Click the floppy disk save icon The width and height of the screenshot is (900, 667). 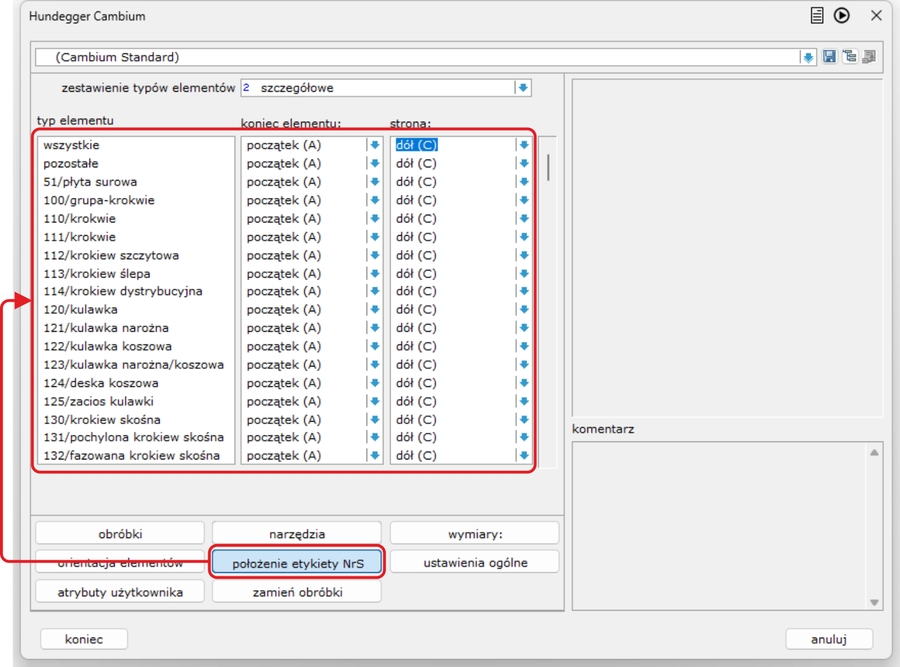point(830,57)
